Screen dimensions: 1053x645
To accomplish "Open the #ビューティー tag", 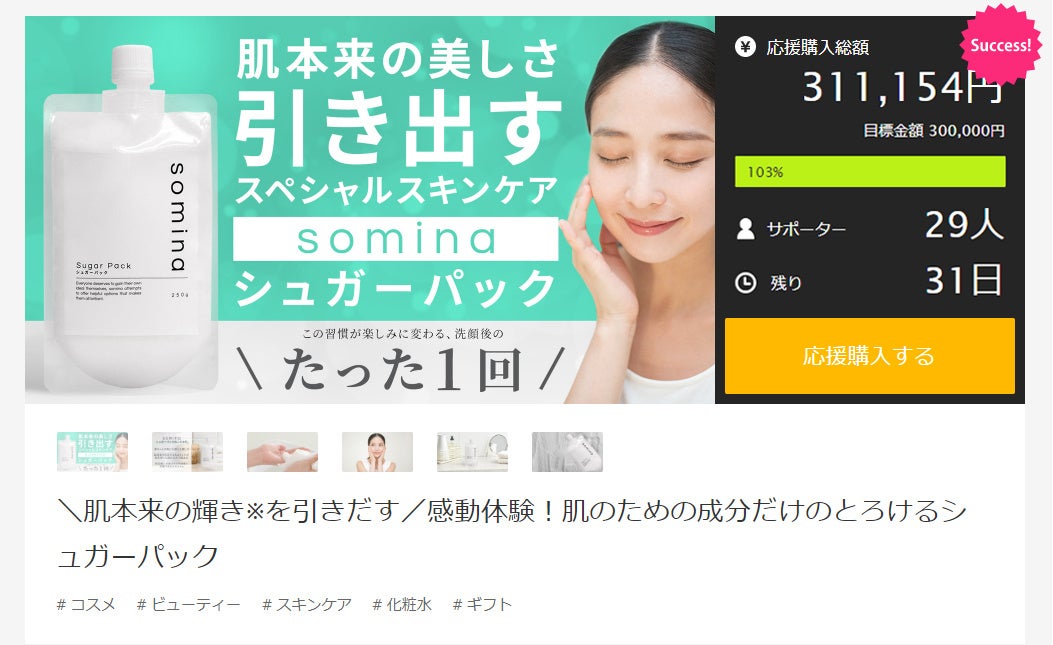I will pos(189,605).
